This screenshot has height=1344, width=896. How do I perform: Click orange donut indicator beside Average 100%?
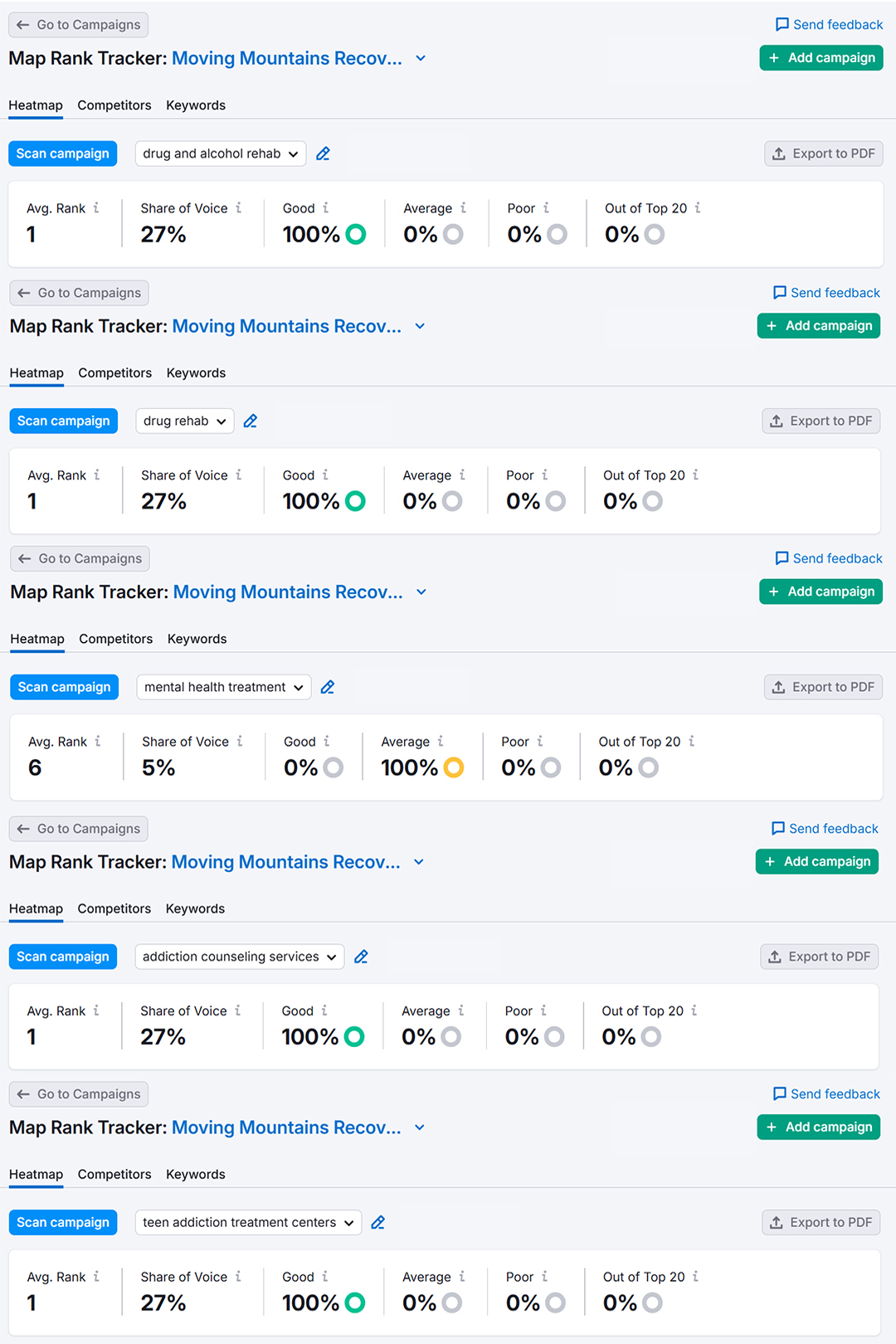(454, 767)
